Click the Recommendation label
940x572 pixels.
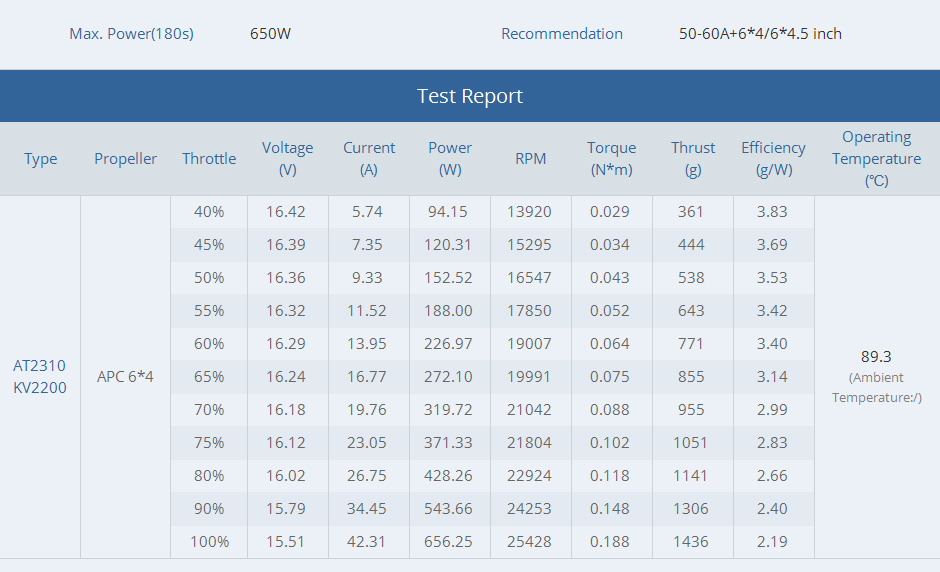click(x=561, y=34)
